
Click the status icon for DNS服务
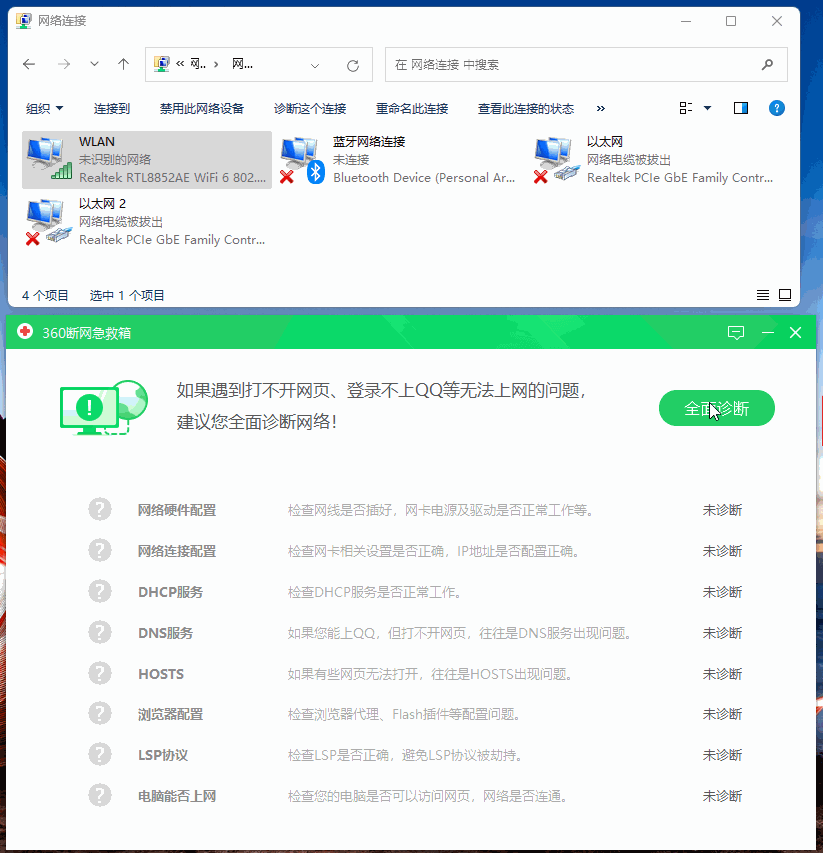100,633
